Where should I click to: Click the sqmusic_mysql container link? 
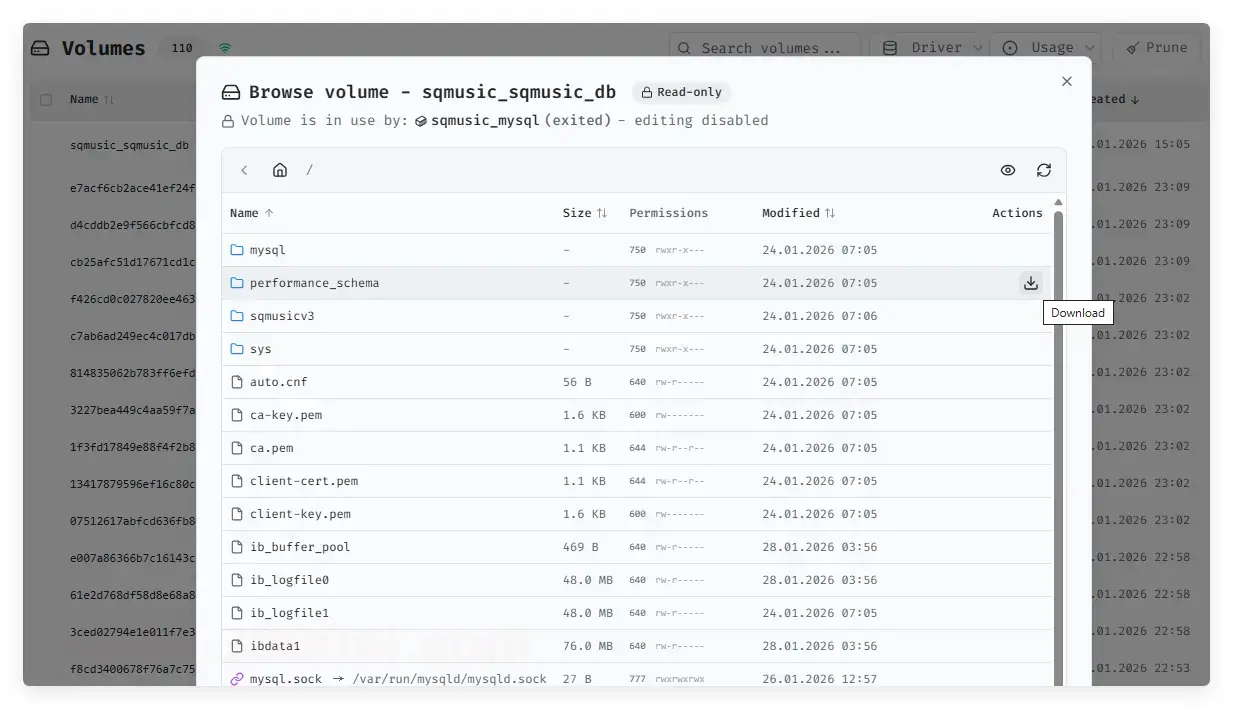(485, 120)
